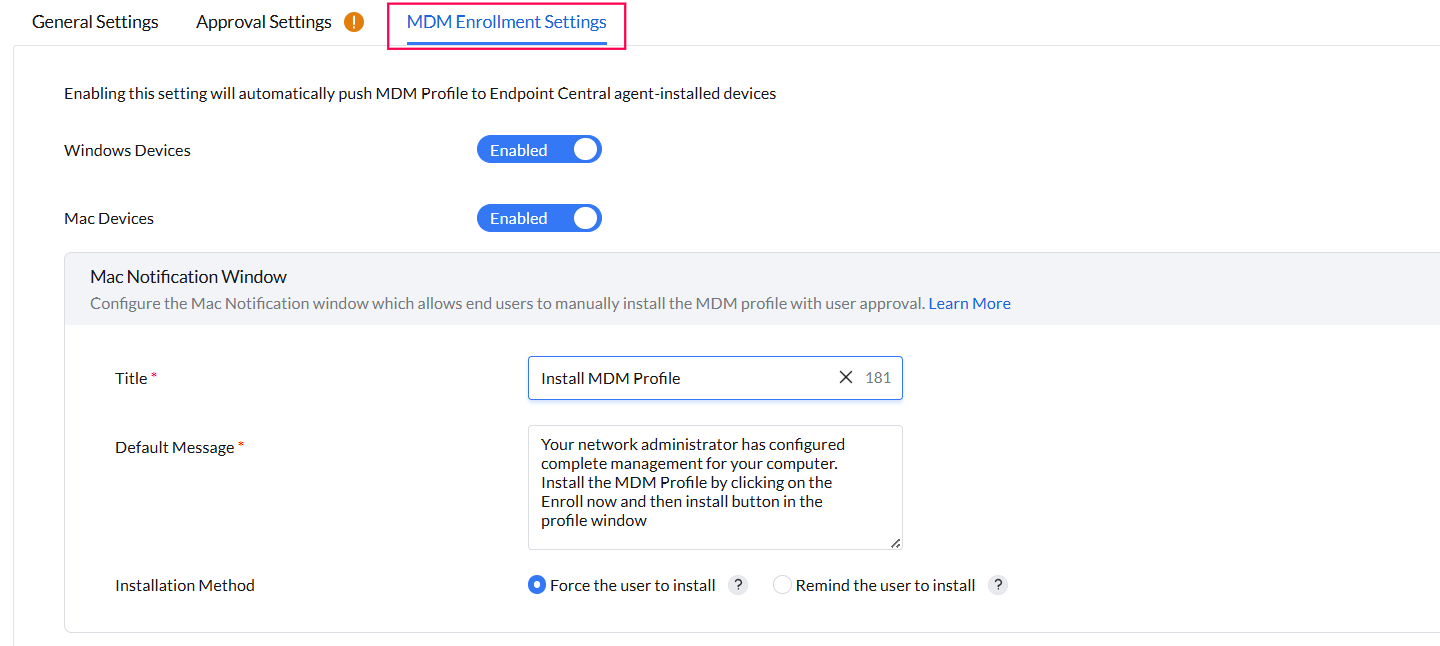Viewport: 1440px width, 646px height.
Task: Click into the Title input field
Action: pyautogui.click(x=680, y=378)
